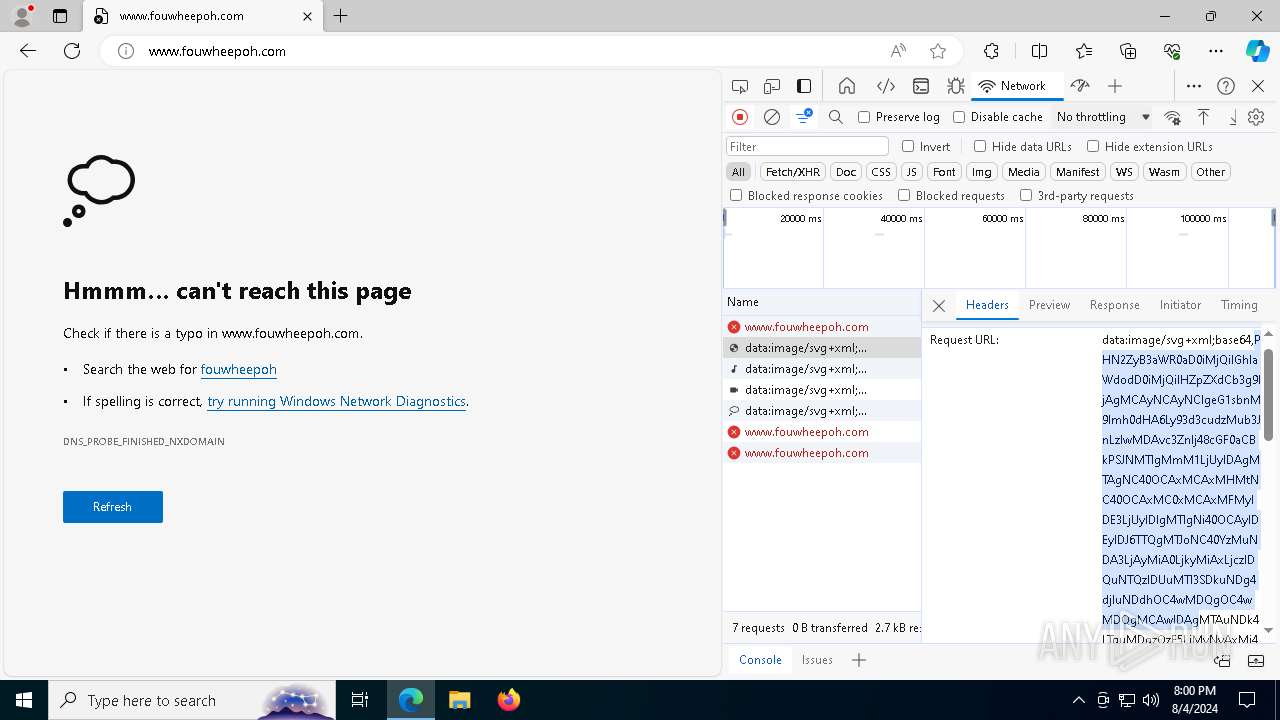Select the All request type filter
The image size is (1280, 720).
pyautogui.click(x=738, y=172)
